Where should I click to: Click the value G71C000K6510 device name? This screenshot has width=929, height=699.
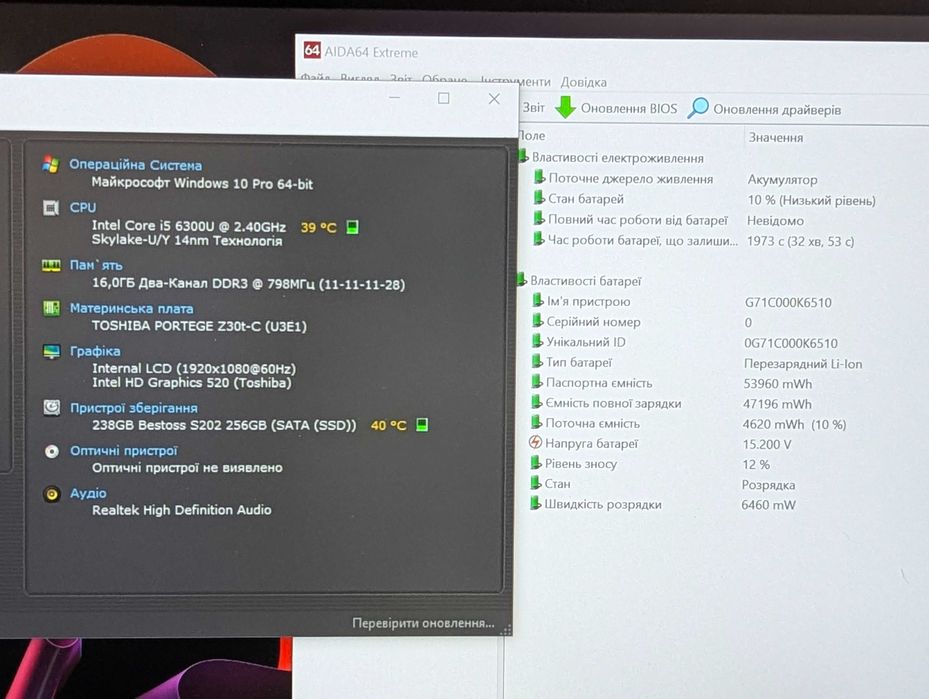(x=788, y=302)
